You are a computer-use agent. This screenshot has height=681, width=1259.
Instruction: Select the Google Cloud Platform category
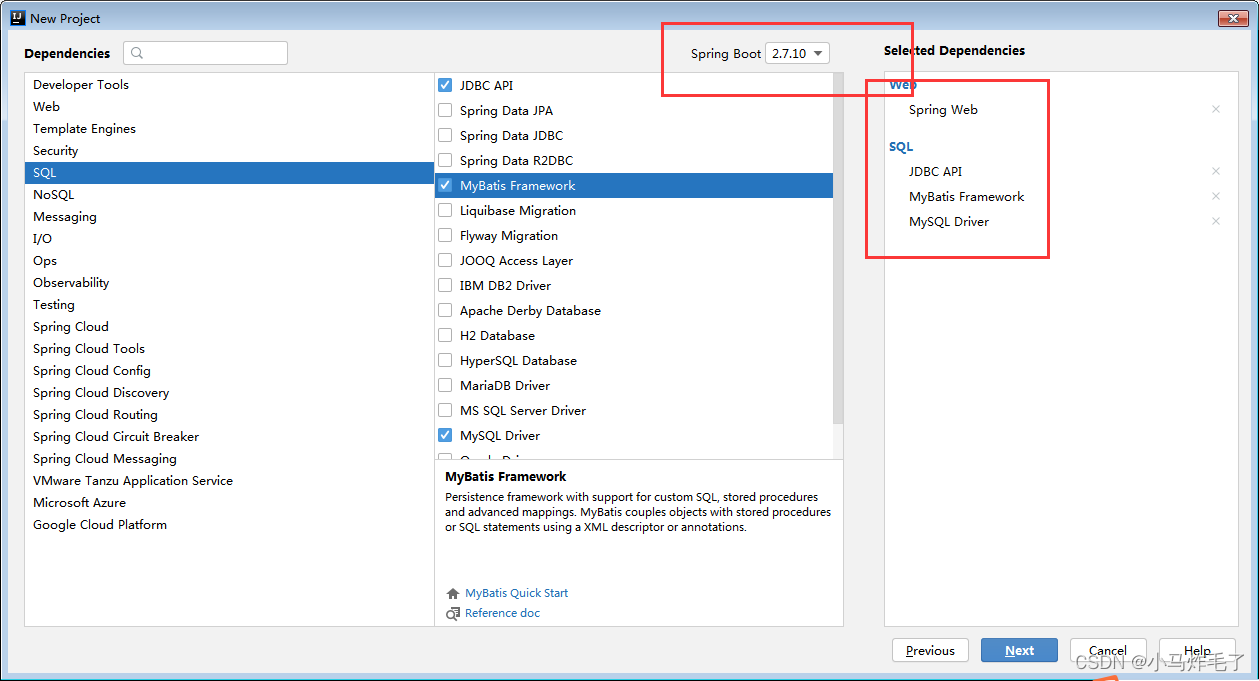pyautogui.click(x=229, y=525)
